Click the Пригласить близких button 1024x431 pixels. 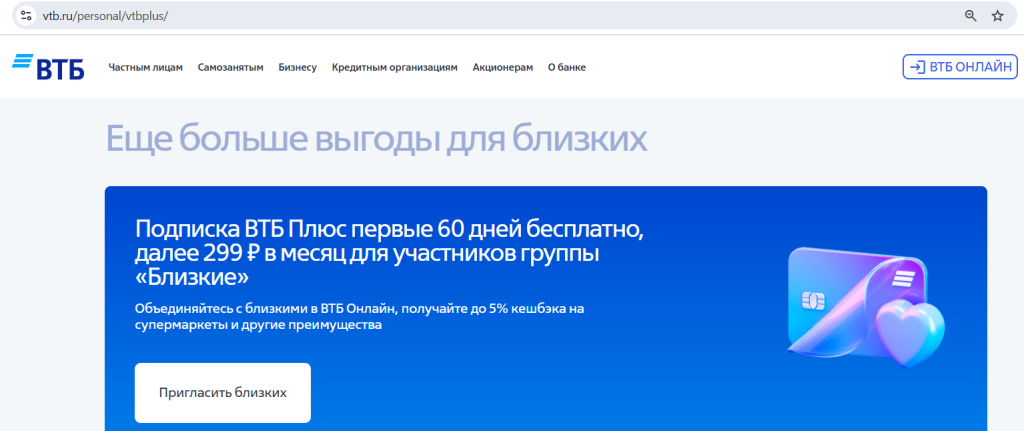coord(223,393)
